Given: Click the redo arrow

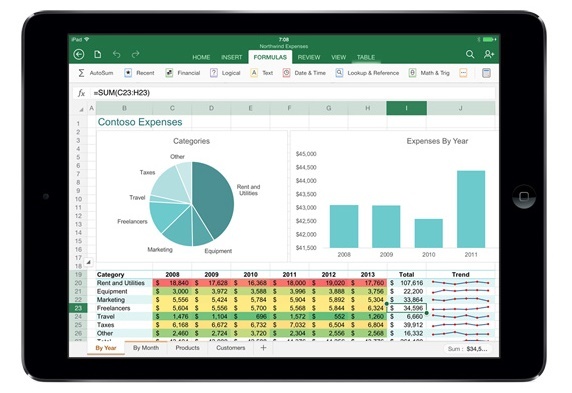Looking at the screenshot, I should click(135, 54).
